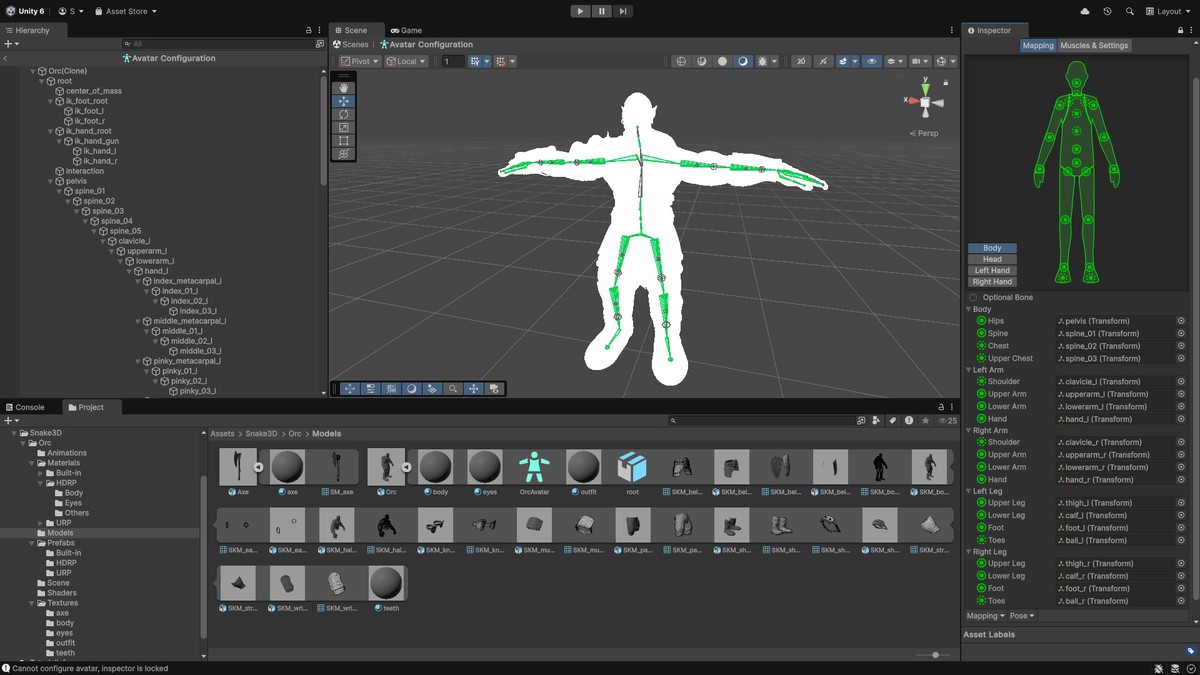1200x675 pixels.
Task: Switch to the Console tab
Action: pyautogui.click(x=24, y=407)
